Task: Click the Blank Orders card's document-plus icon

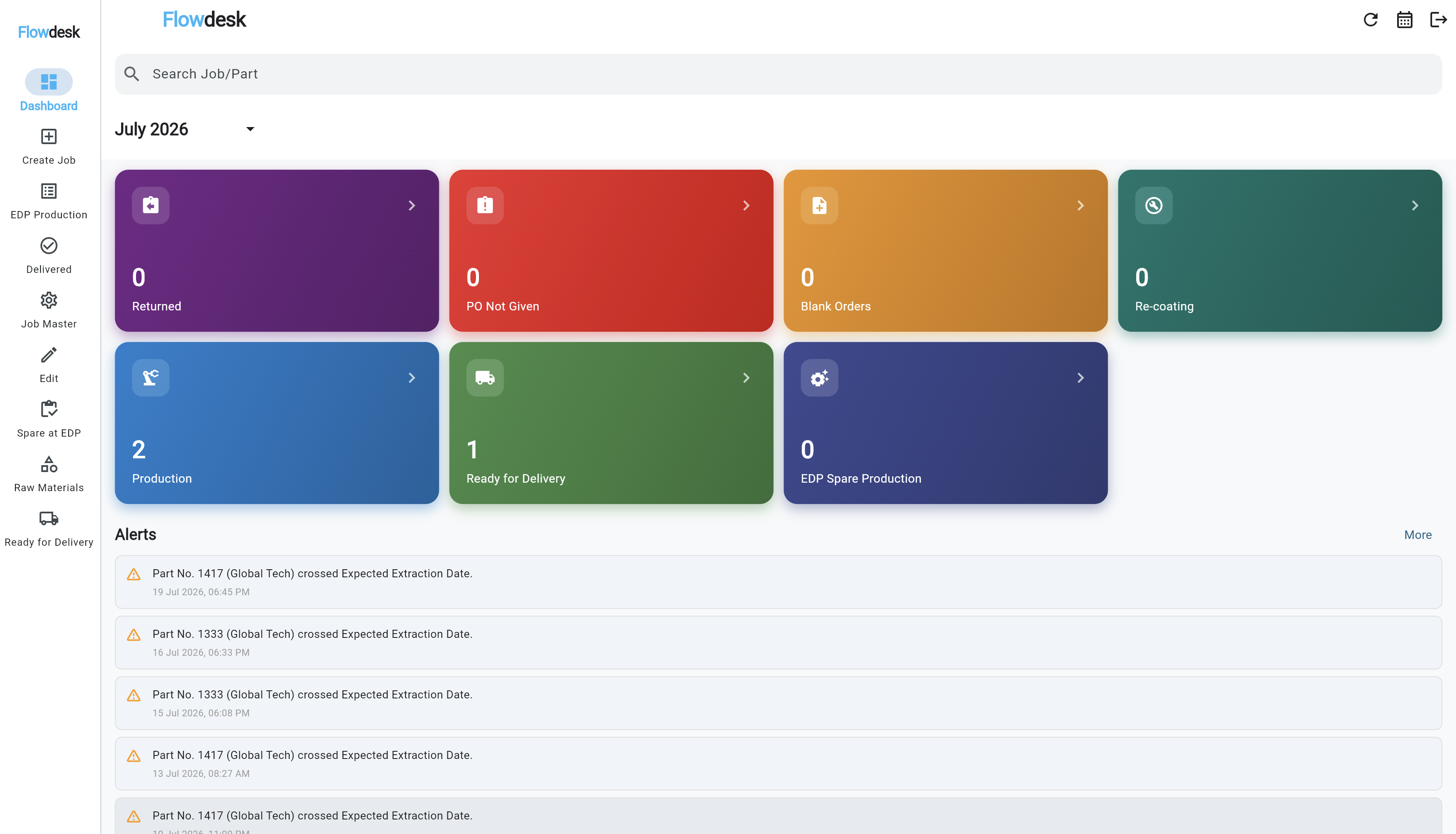Action: pos(820,206)
